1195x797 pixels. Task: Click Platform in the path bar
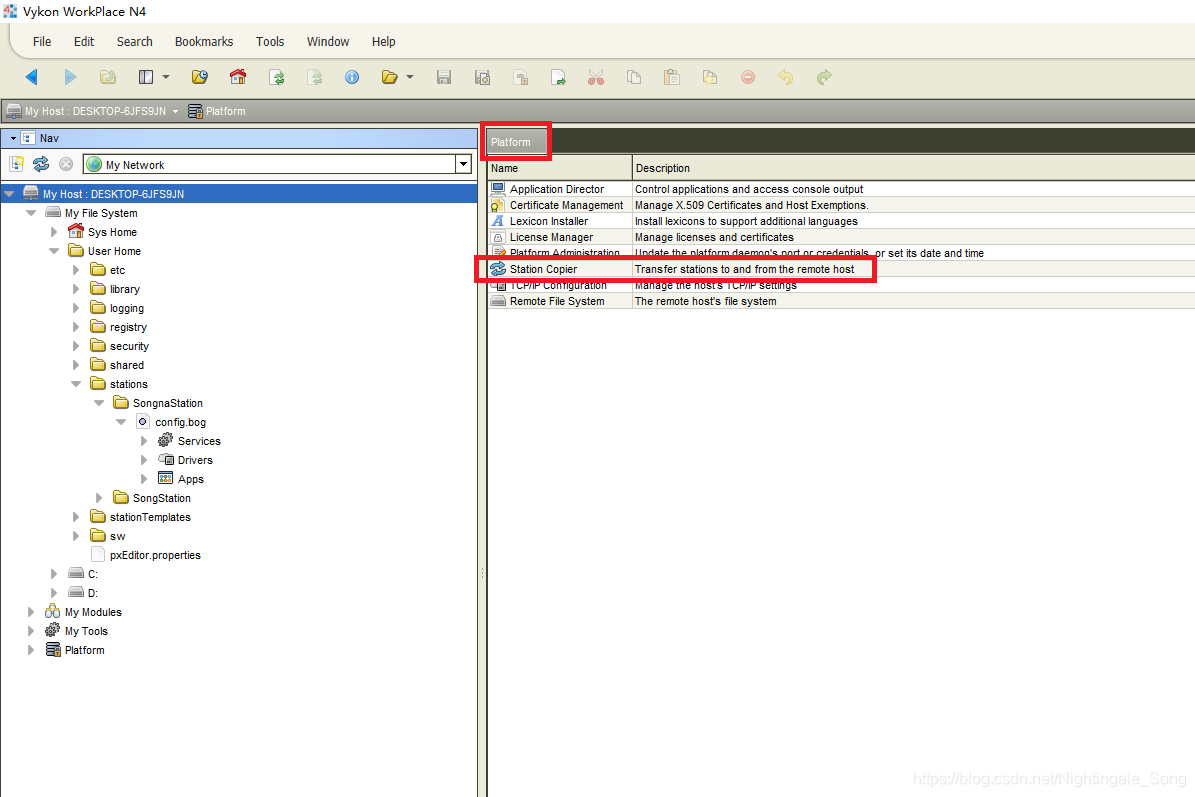pyautogui.click(x=217, y=111)
